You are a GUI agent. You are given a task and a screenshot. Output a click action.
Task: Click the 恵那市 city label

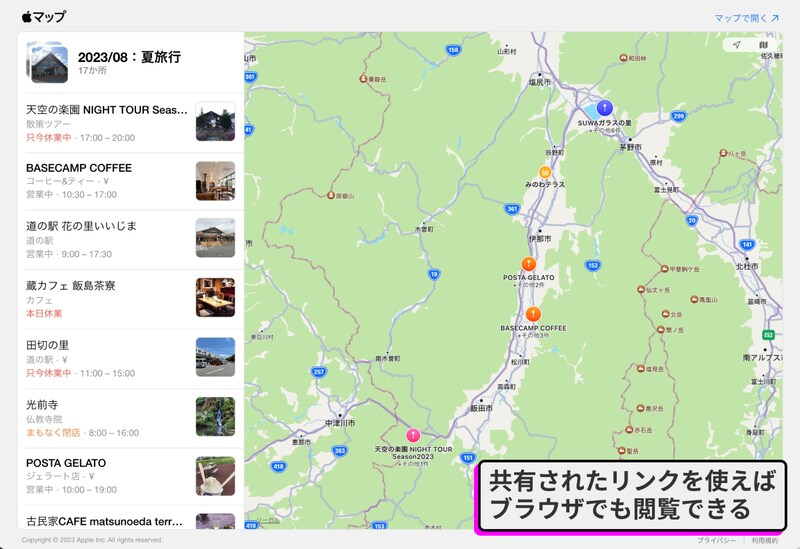click(x=301, y=442)
